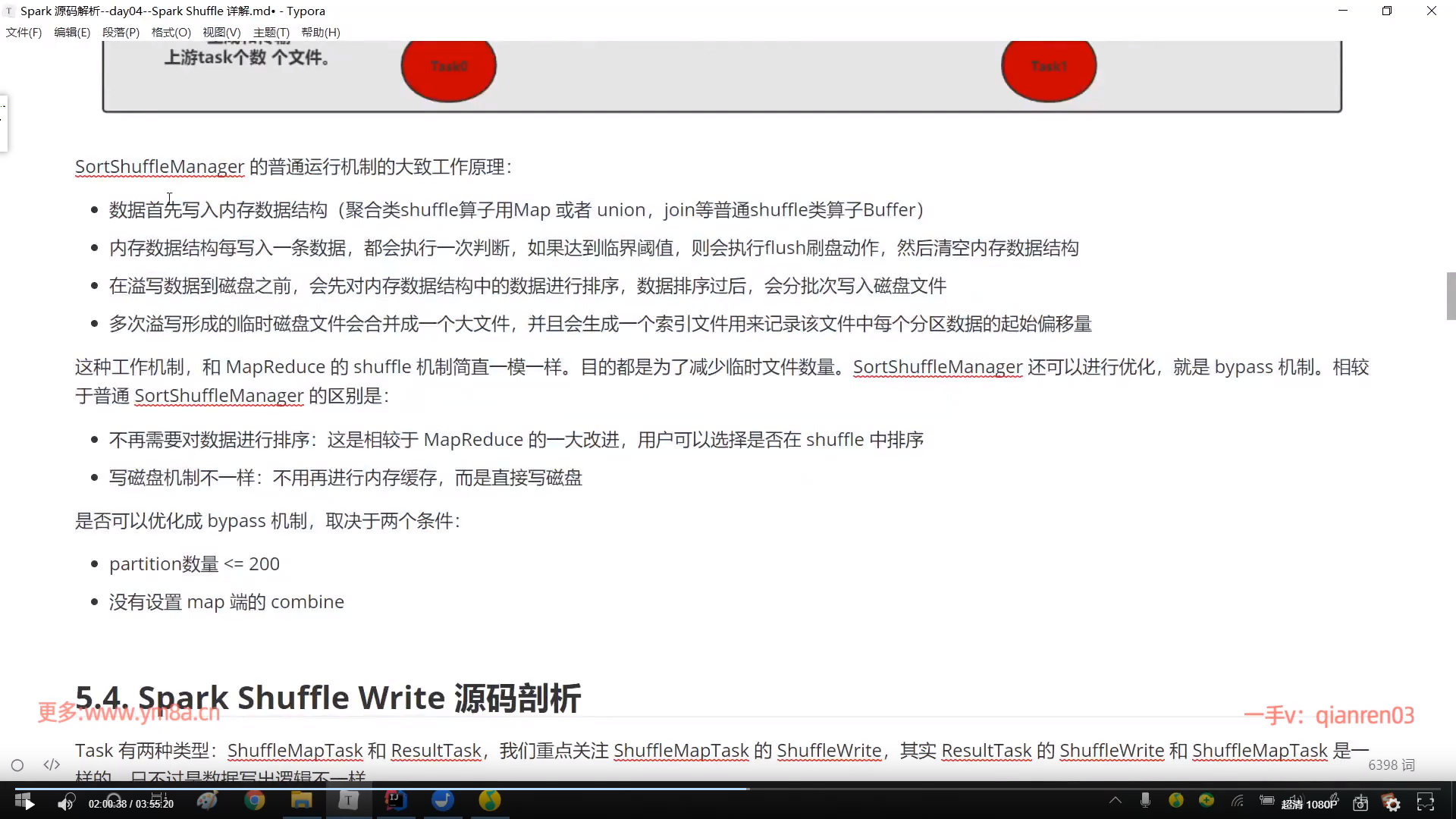Open the green QQ Music taskbar icon
The height and width of the screenshot is (819, 1456).
[490, 801]
